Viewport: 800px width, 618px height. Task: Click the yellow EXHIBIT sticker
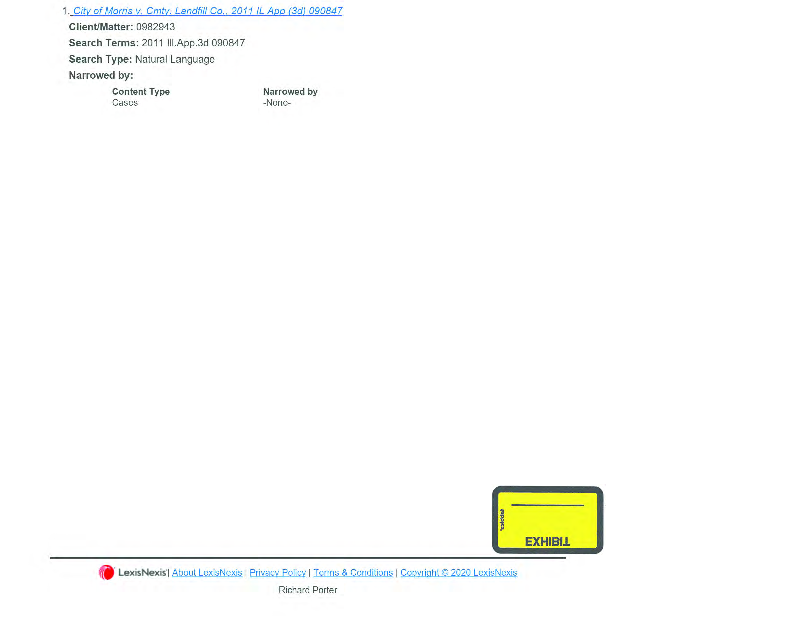547,520
